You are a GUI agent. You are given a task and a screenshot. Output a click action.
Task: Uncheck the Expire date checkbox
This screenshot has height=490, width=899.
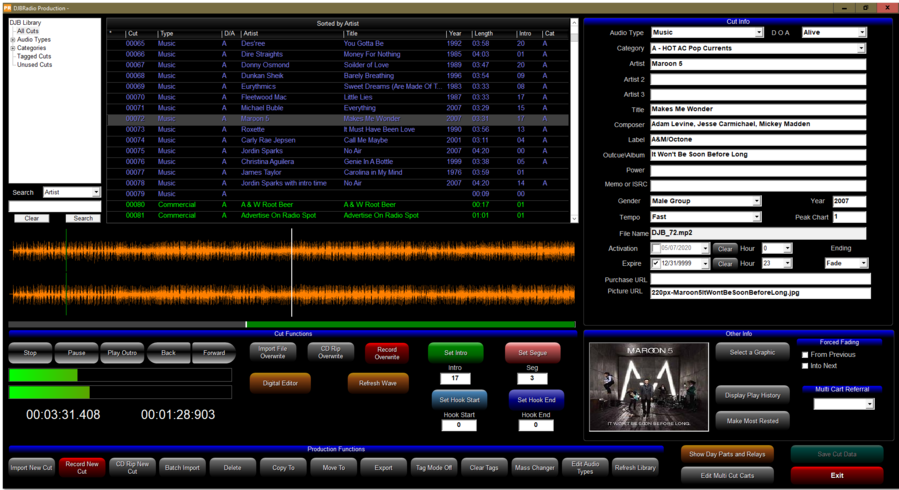[656, 264]
